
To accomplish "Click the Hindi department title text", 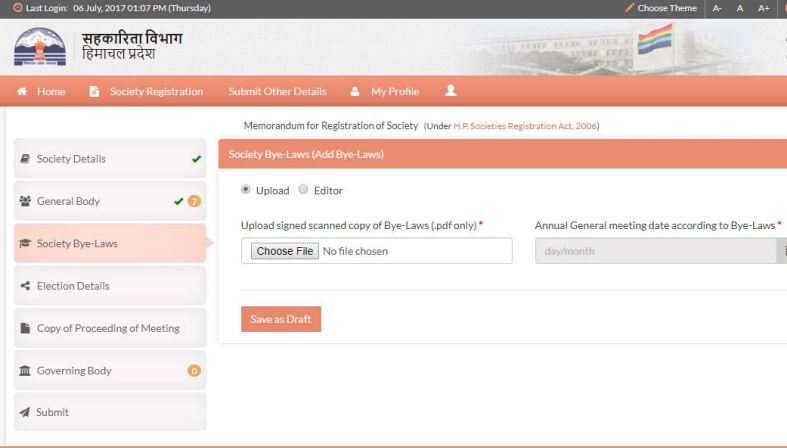I will (x=132, y=38).
